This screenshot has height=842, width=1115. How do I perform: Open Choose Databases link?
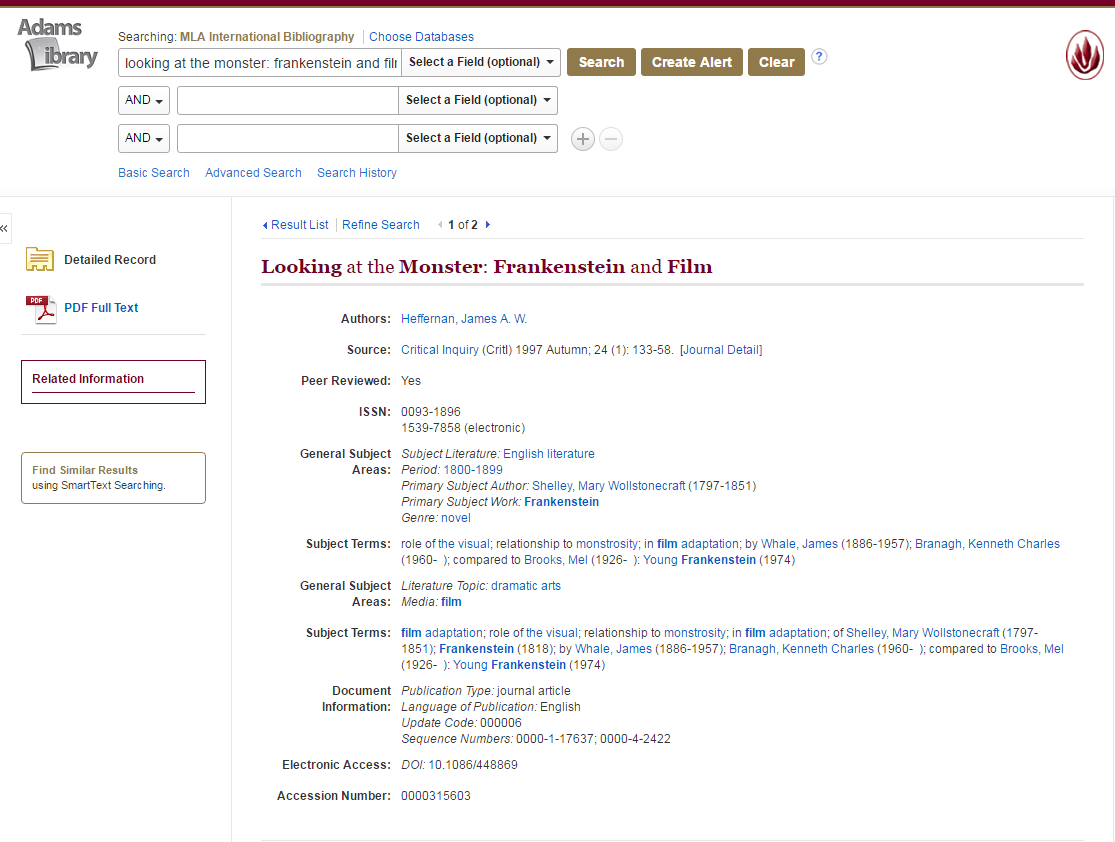[x=421, y=37]
